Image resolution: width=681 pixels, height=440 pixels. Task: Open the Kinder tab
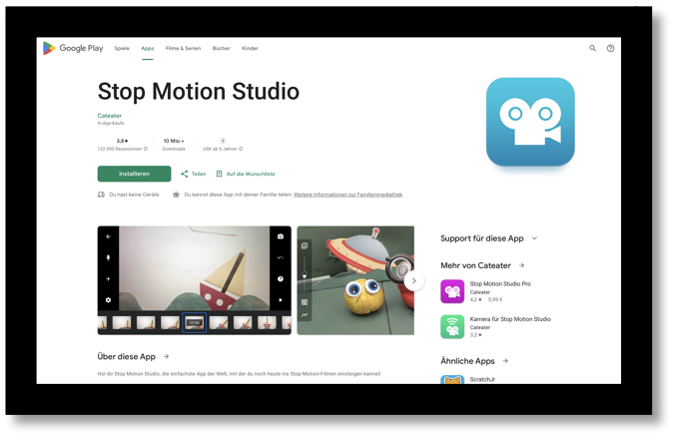coord(250,48)
